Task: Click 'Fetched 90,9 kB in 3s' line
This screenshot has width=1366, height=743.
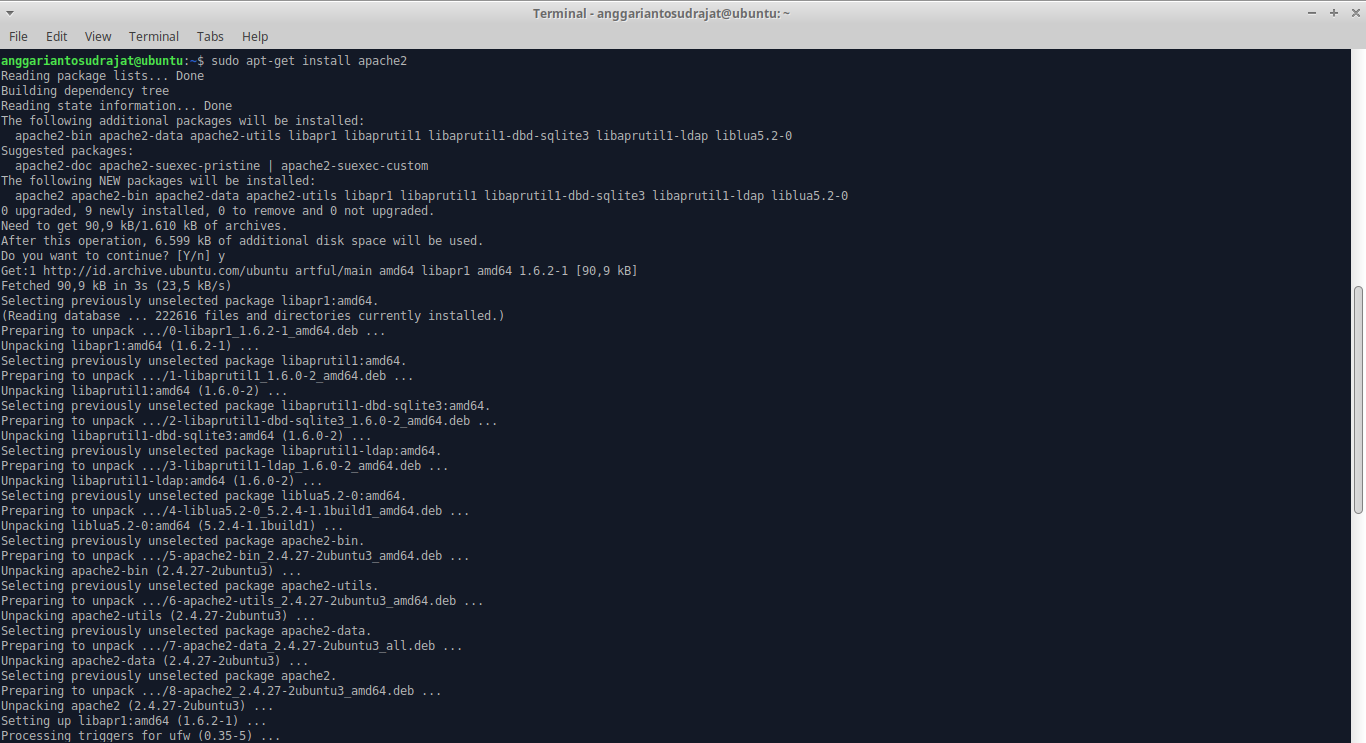Action: coord(116,286)
